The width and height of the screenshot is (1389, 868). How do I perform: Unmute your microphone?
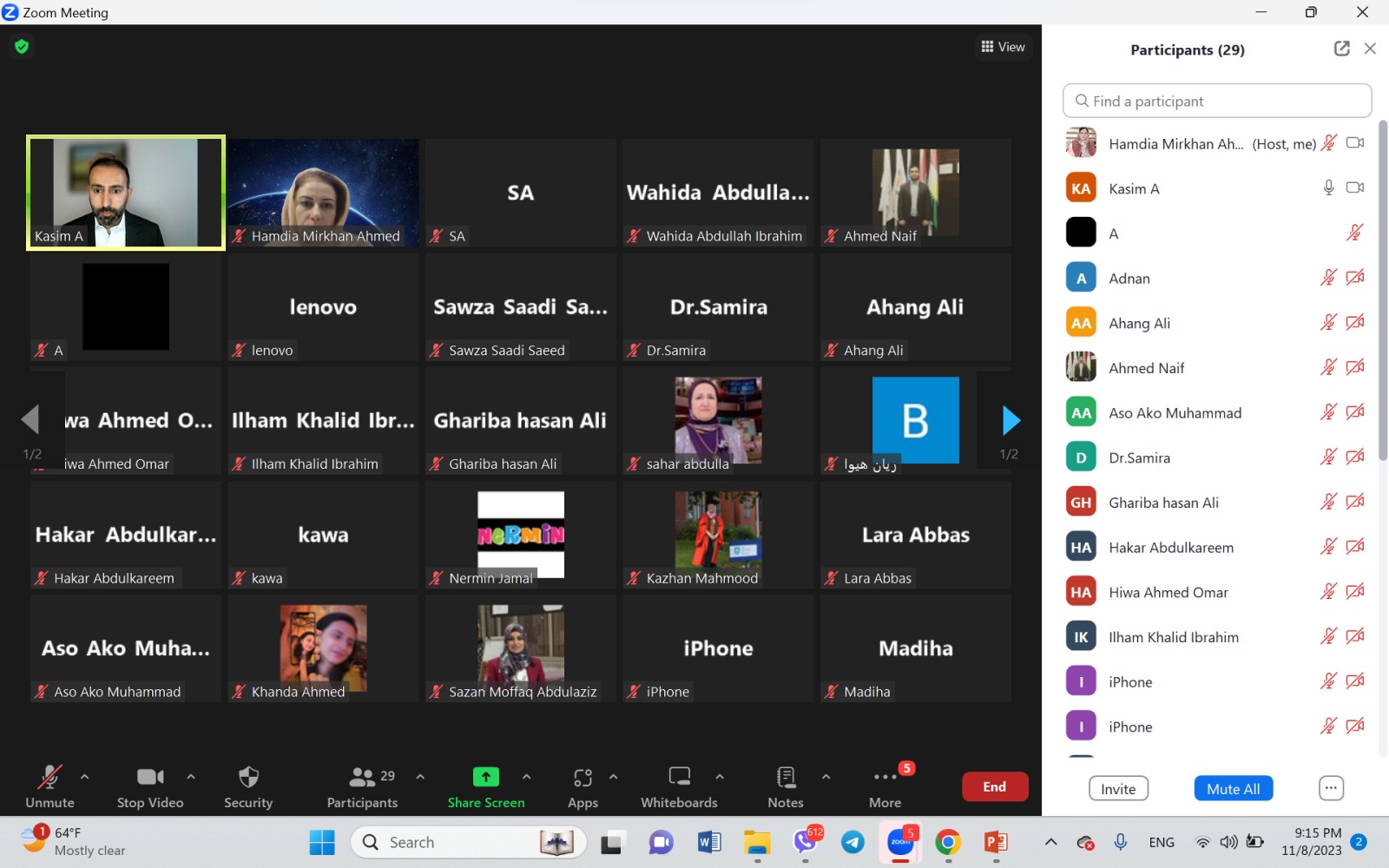(49, 786)
